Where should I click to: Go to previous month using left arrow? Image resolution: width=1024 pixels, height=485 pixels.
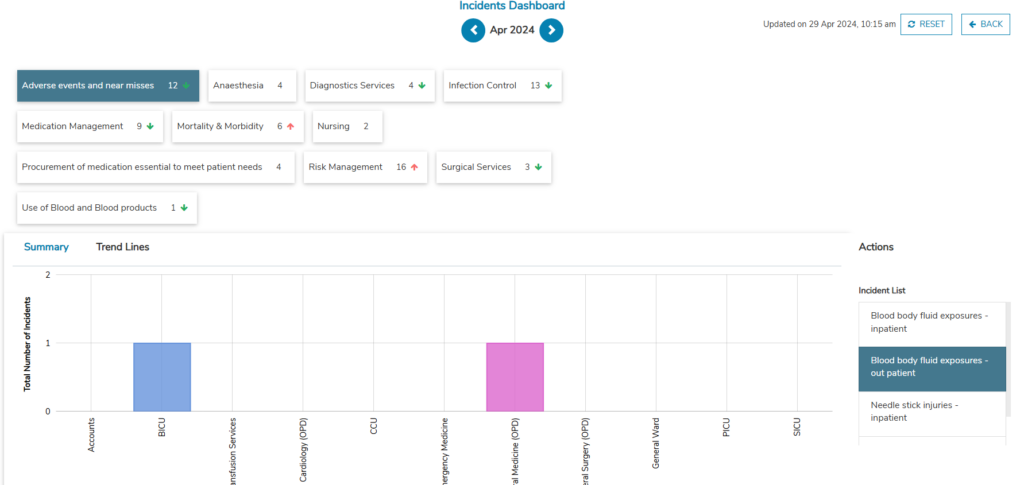pos(473,31)
